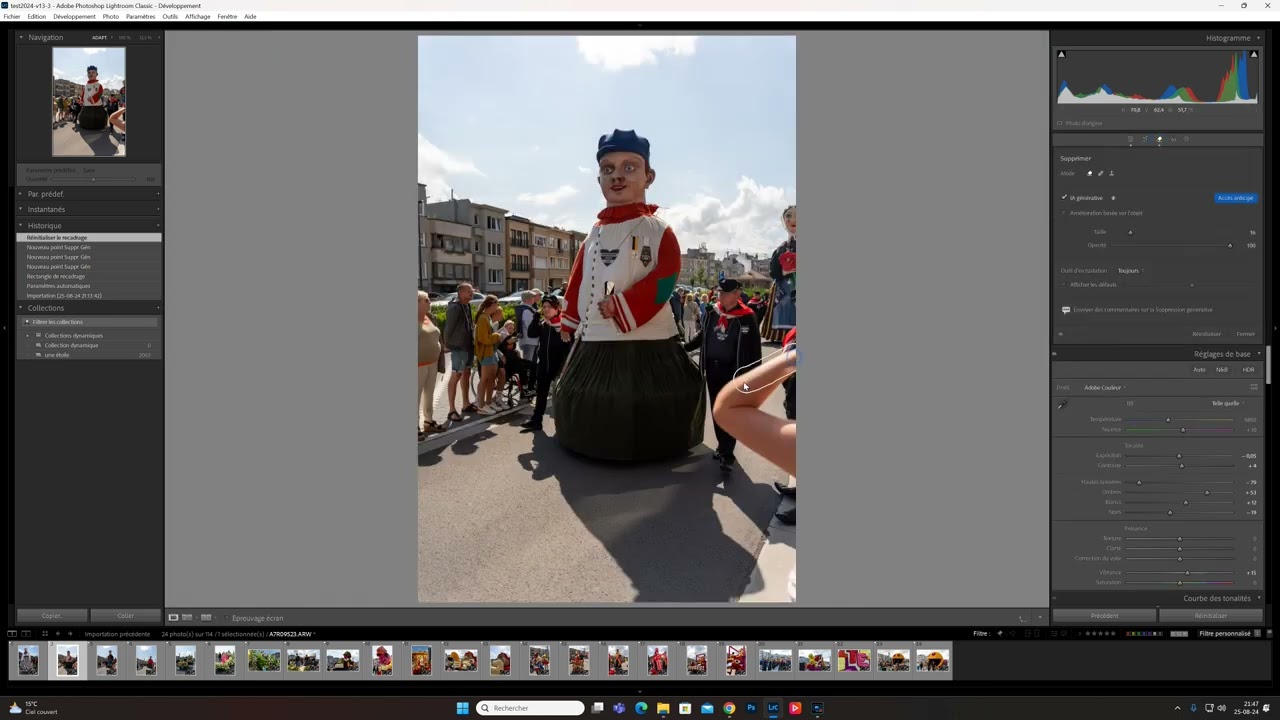Click the Windows Start button
This screenshot has width=1280, height=720.
pyautogui.click(x=462, y=708)
